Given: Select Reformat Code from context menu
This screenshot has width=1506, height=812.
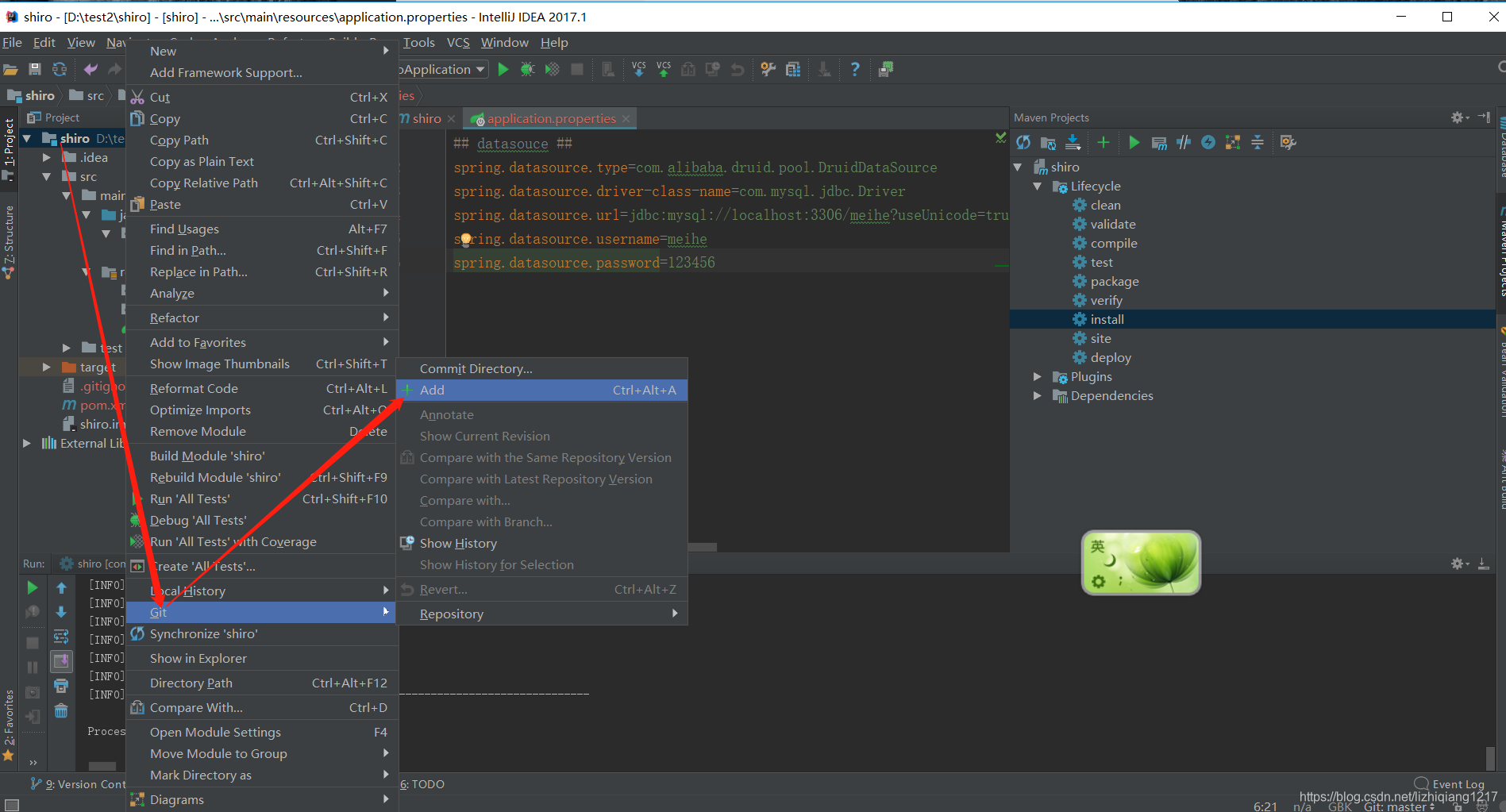Looking at the screenshot, I should tap(262, 389).
